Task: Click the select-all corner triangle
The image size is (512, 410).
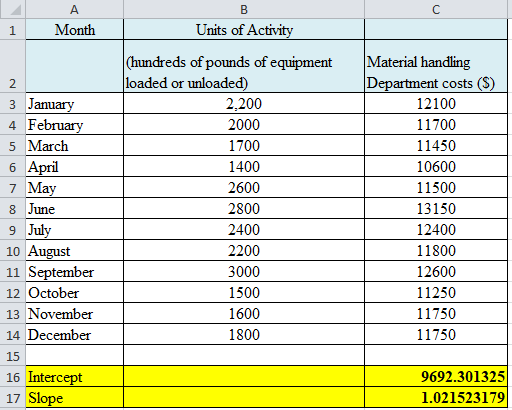Action: click(x=16, y=10)
